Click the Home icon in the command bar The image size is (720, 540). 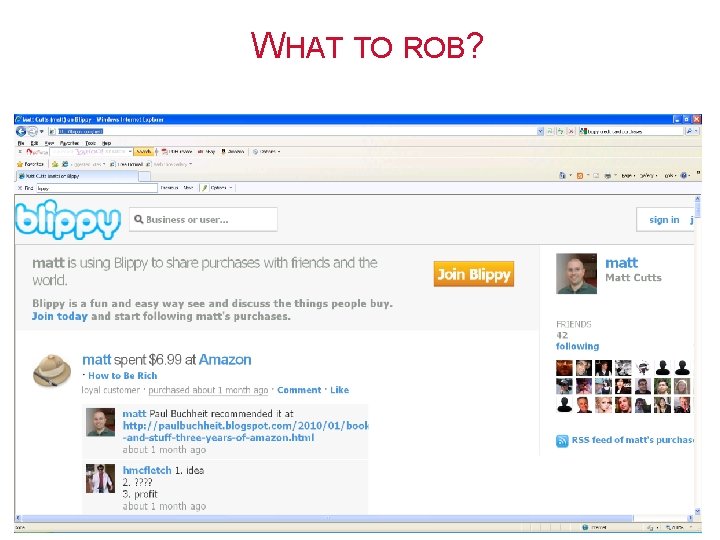(562, 175)
